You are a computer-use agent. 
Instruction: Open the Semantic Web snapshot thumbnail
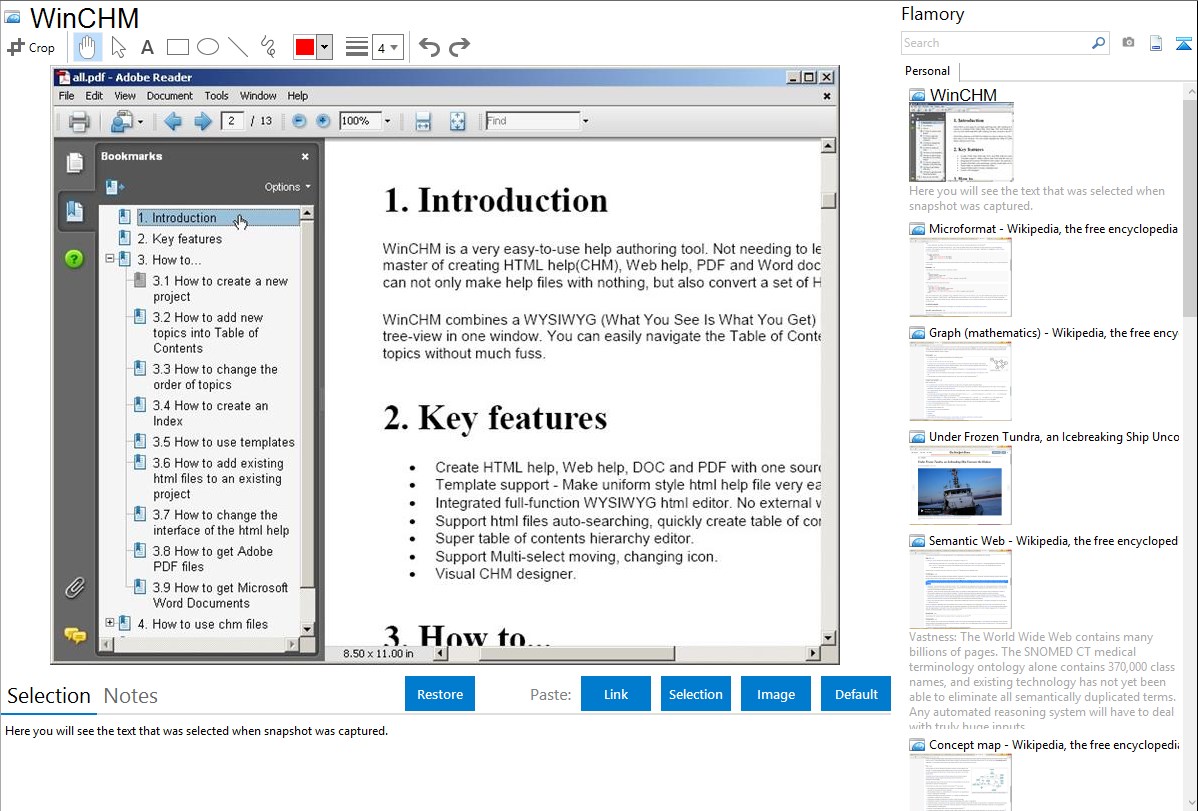pos(960,588)
